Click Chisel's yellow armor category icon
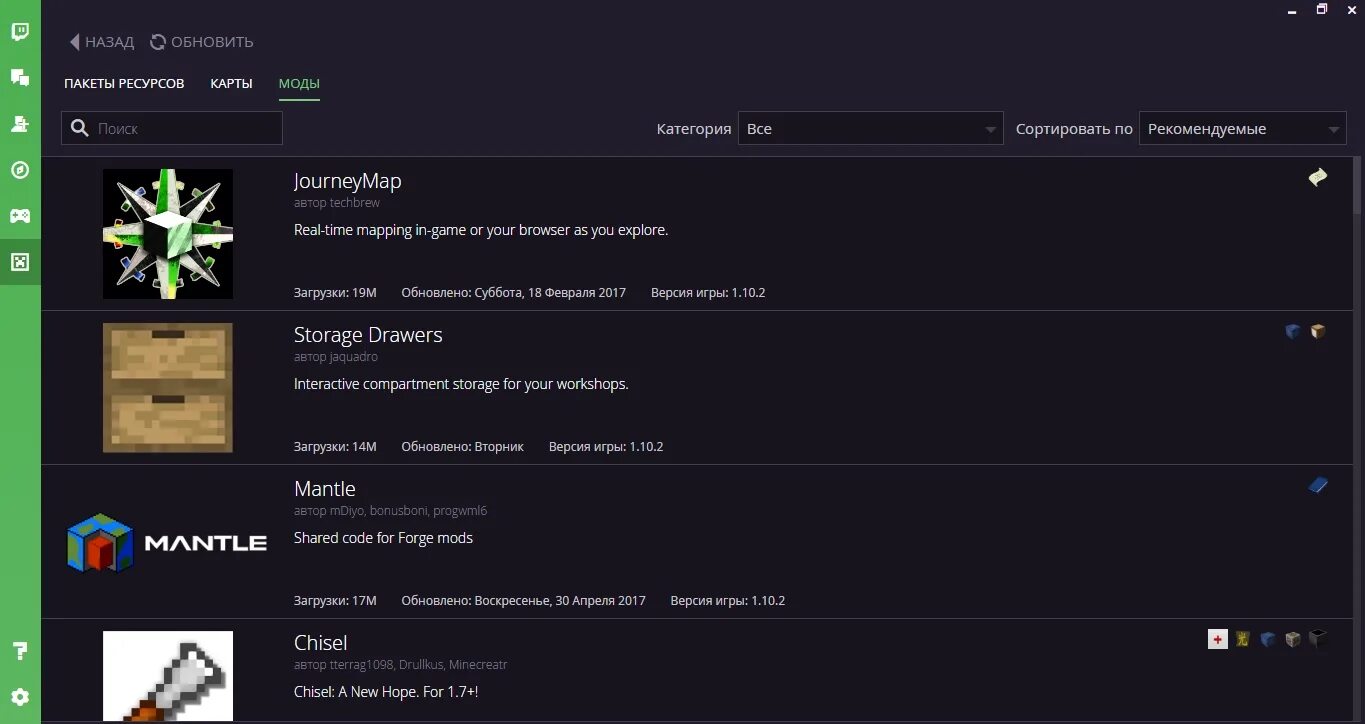Screen dimensions: 1365x724 pos(1243,639)
